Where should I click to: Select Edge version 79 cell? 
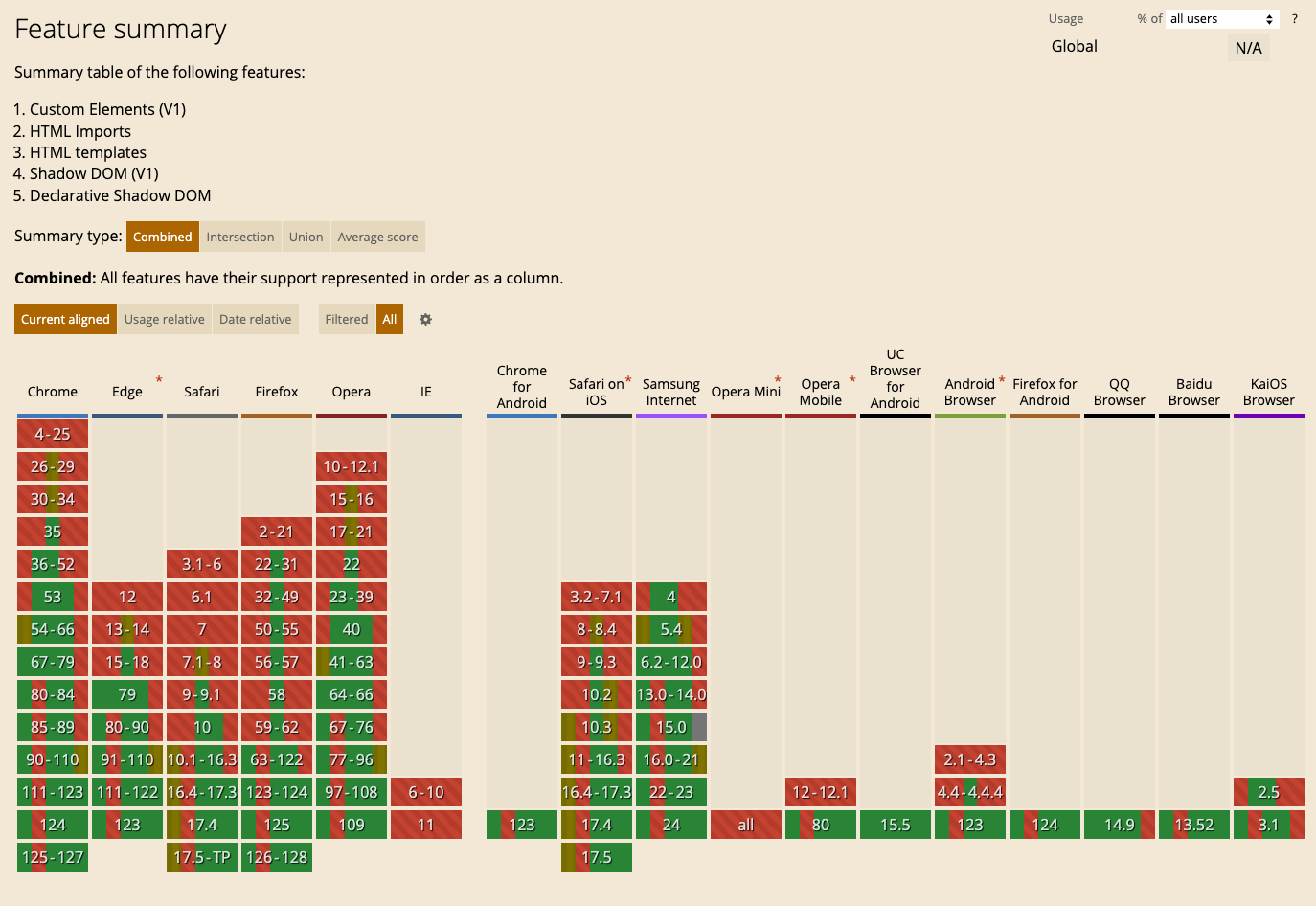pos(127,694)
